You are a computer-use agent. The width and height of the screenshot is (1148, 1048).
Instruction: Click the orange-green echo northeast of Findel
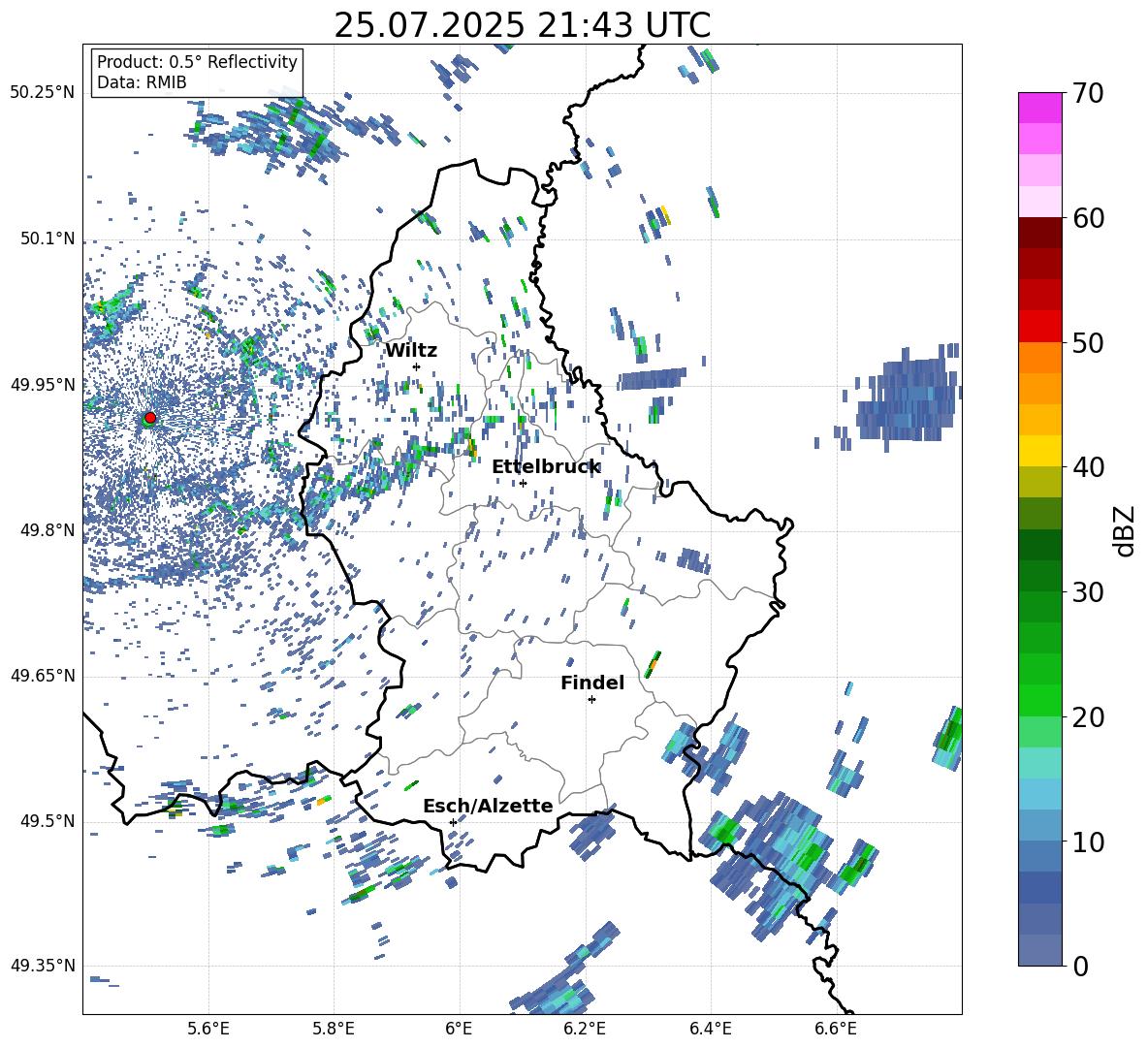653,664
